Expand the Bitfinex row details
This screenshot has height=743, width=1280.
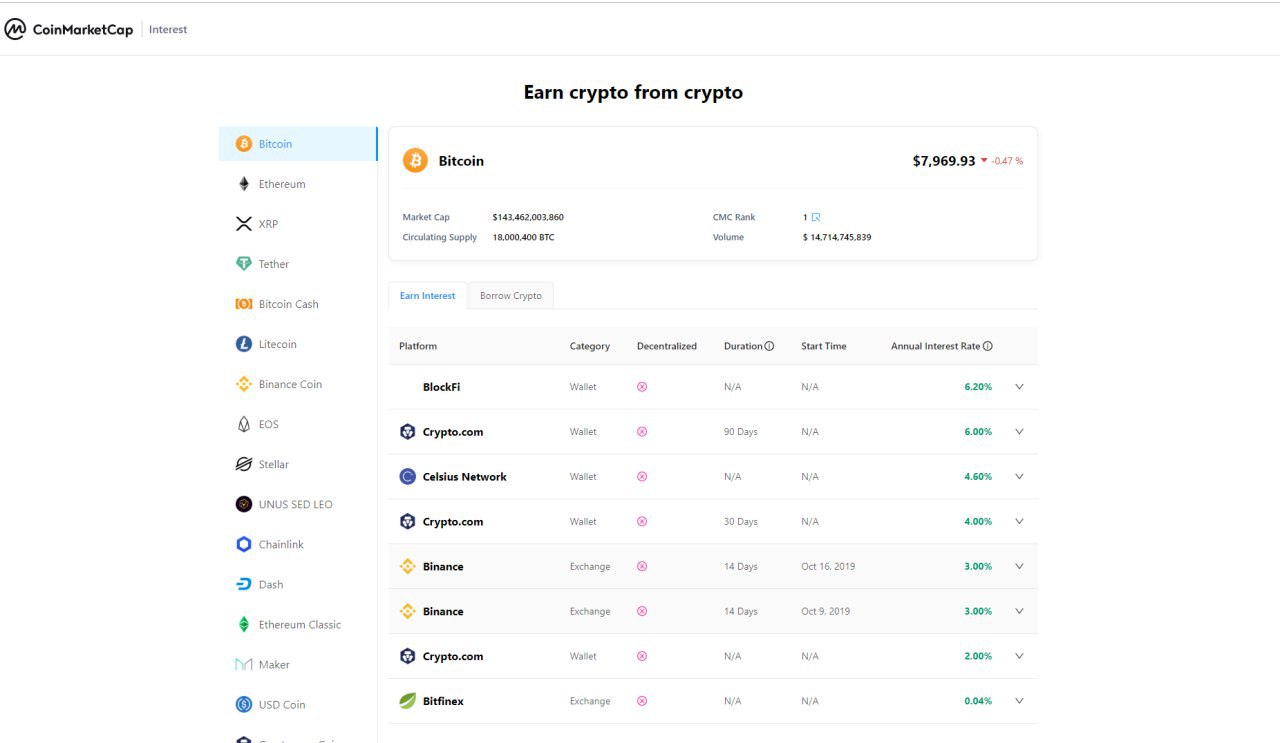click(x=1019, y=701)
